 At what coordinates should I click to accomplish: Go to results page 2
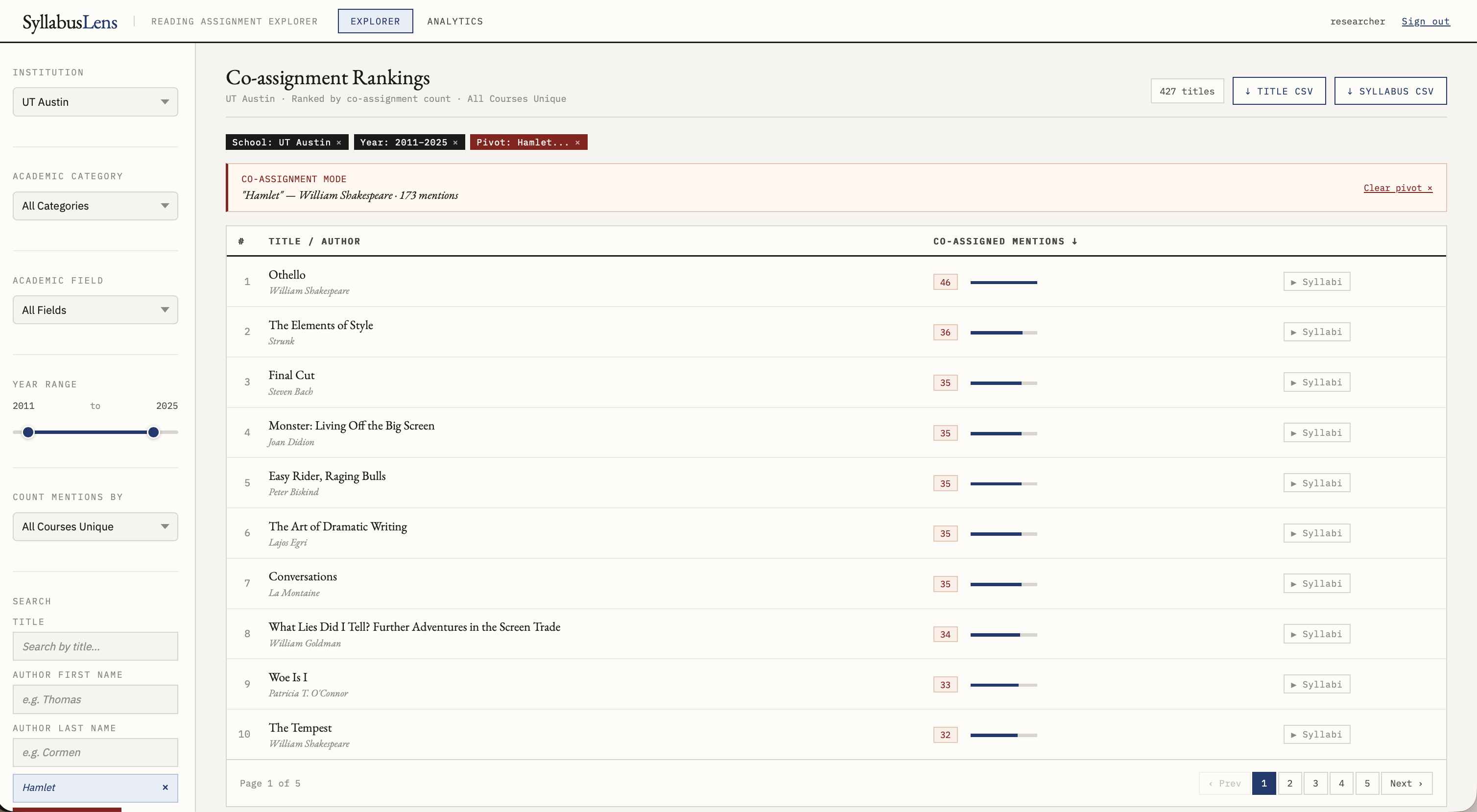tap(1289, 783)
